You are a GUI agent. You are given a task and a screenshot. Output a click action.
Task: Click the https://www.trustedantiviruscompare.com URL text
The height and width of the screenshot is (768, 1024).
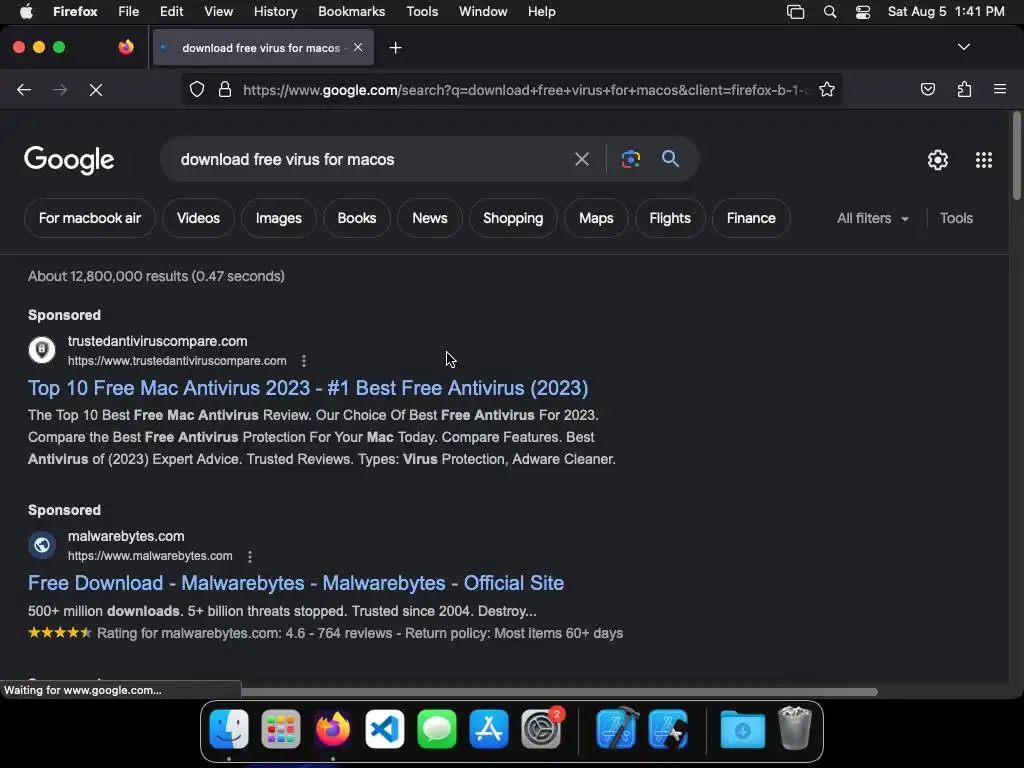(x=177, y=360)
